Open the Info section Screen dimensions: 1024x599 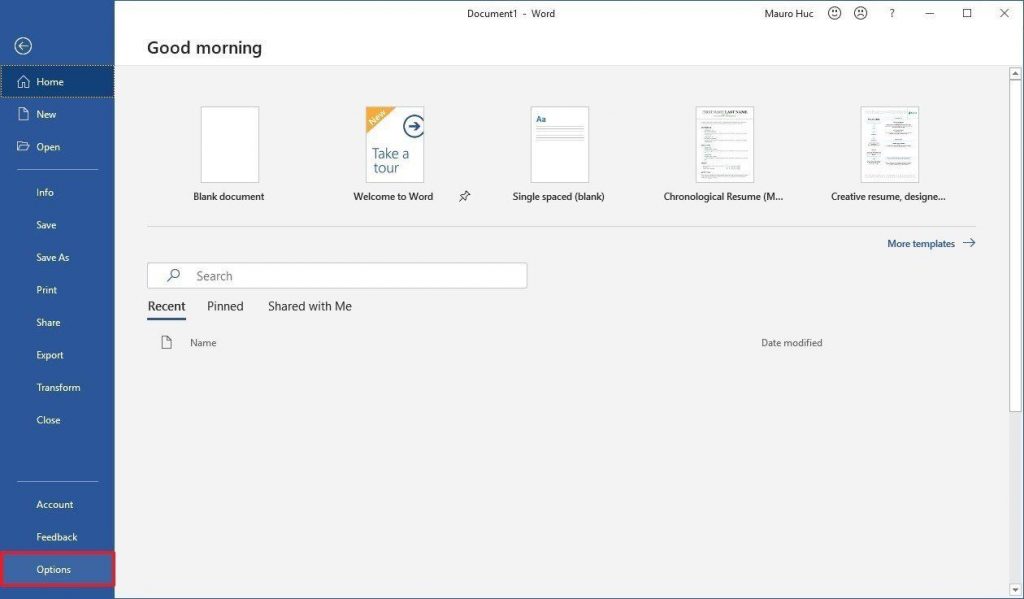click(57, 193)
